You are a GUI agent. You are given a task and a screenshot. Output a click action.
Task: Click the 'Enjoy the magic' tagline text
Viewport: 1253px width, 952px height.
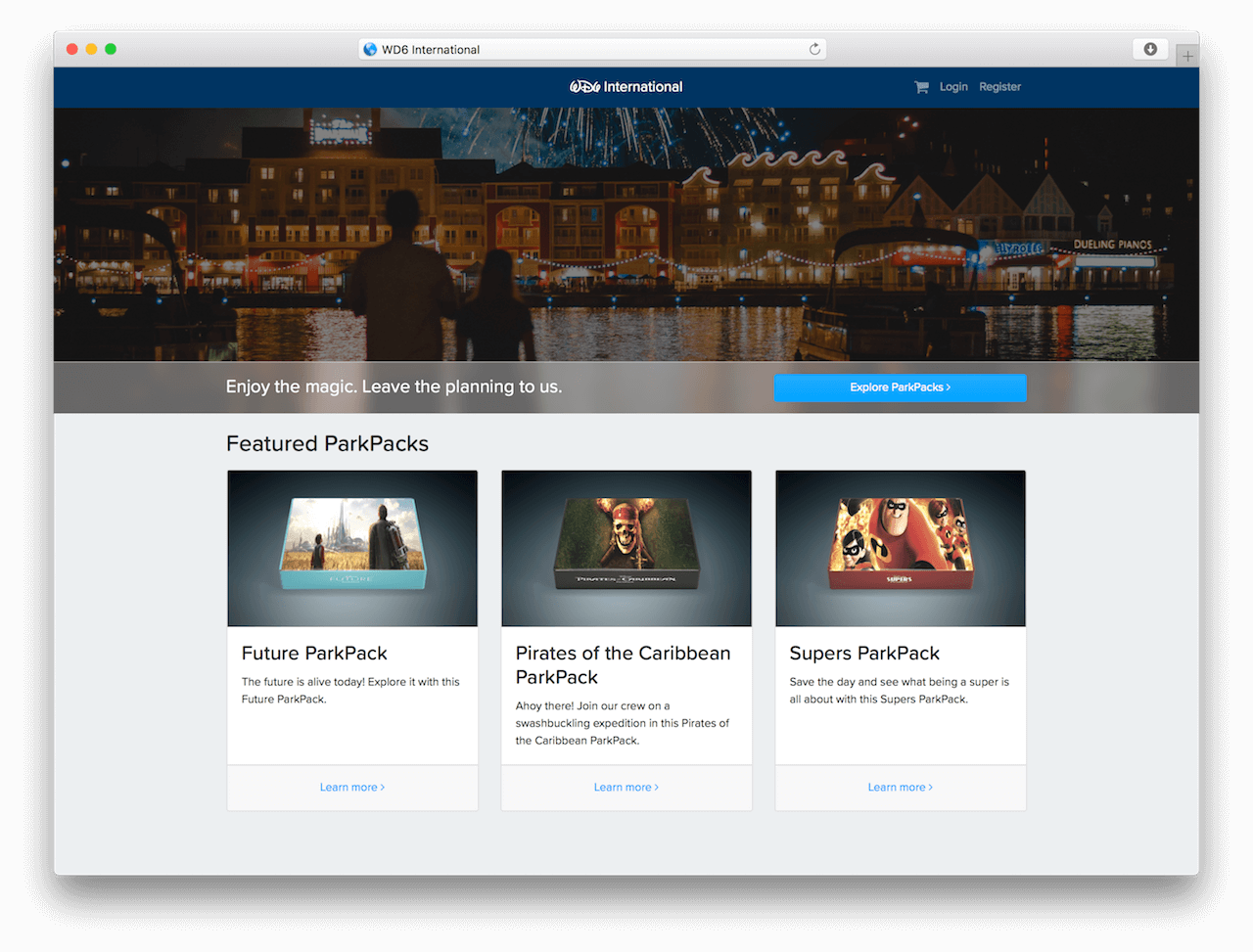coord(394,386)
